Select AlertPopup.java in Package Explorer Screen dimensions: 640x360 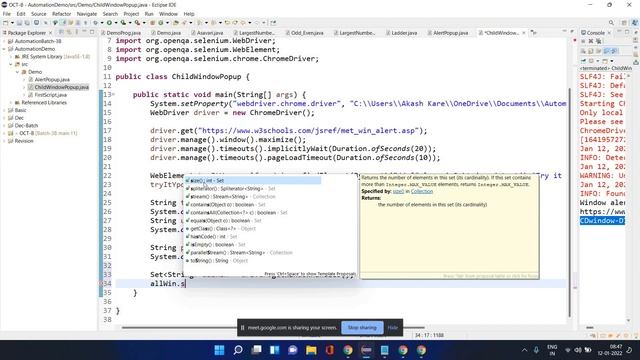49,80
